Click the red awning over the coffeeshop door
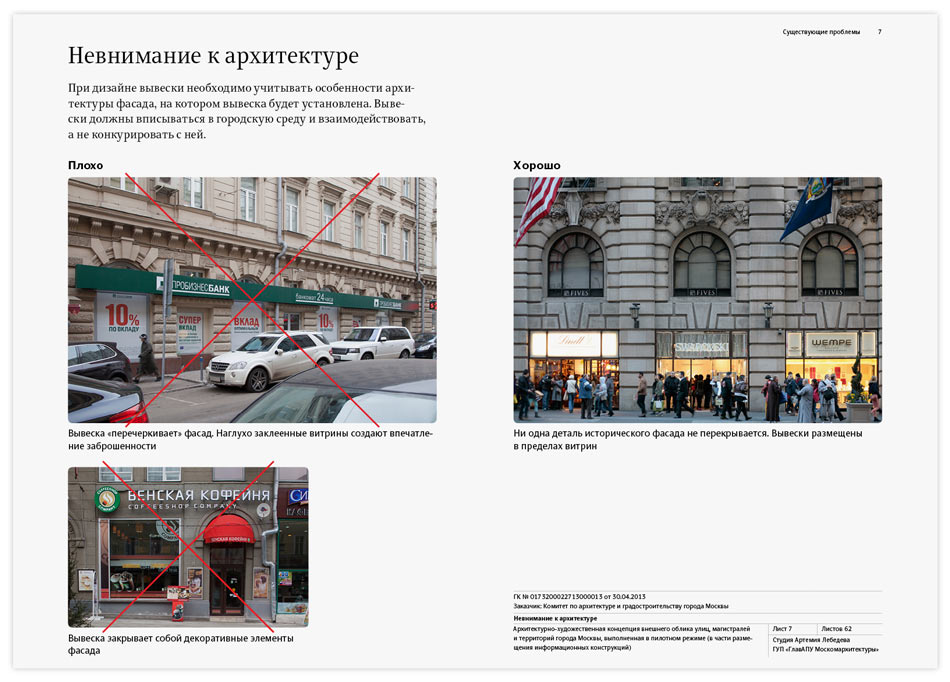 point(229,531)
